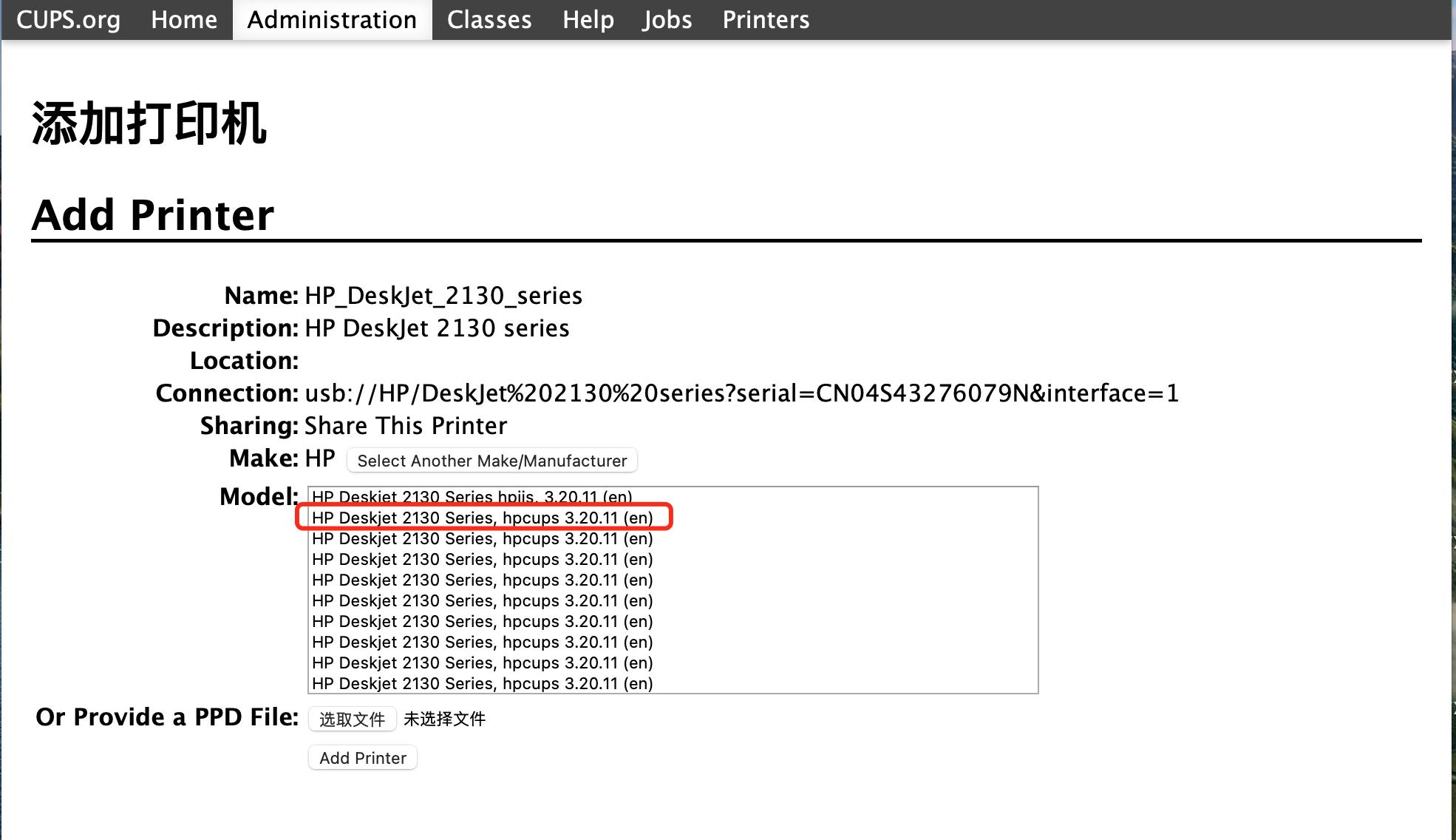Click Select Another Make/Manufacturer button
The image size is (1456, 840).
click(x=491, y=461)
